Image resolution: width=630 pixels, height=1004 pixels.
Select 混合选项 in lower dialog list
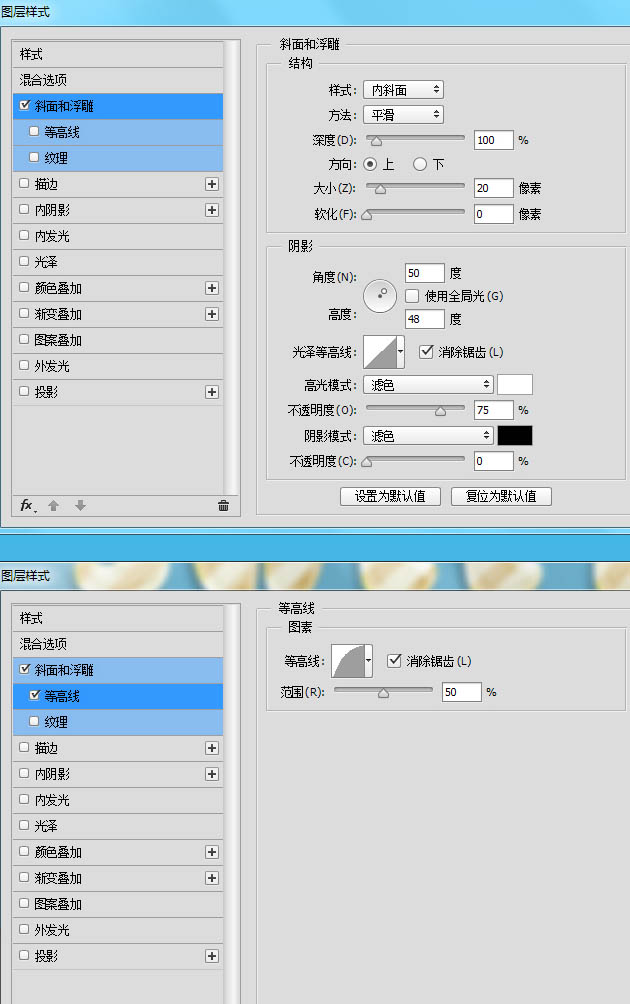118,644
